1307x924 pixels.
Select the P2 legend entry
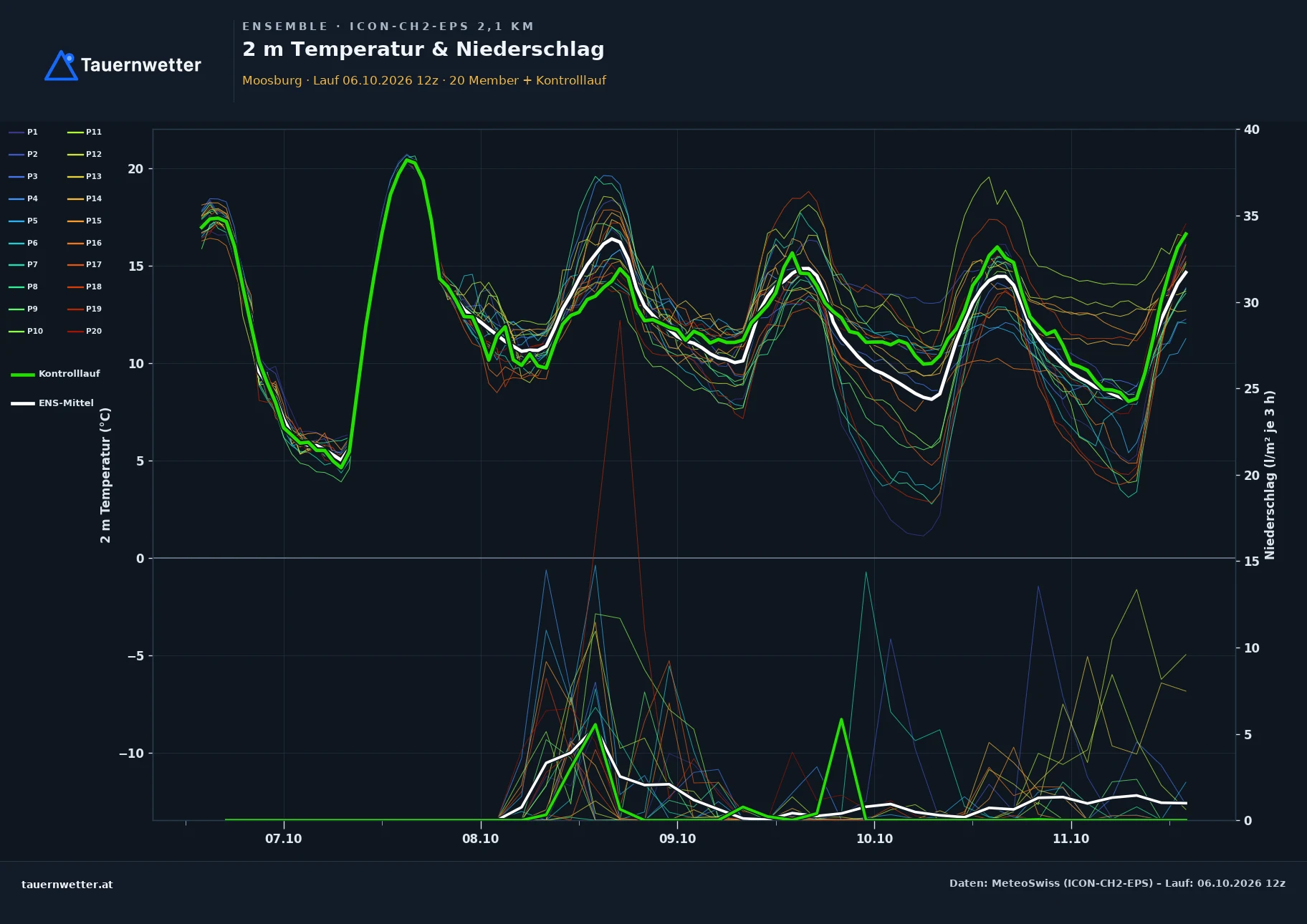click(x=24, y=154)
